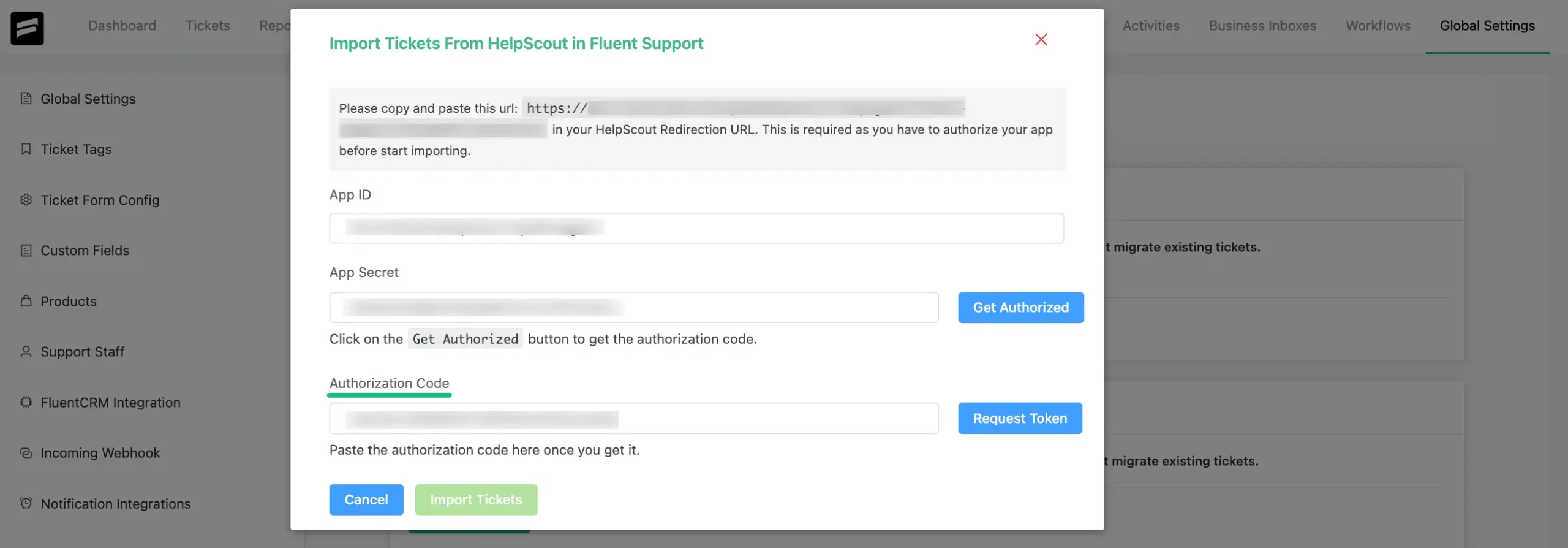Open the Dashboard tab
This screenshot has width=1568, height=548.
pyautogui.click(x=122, y=26)
